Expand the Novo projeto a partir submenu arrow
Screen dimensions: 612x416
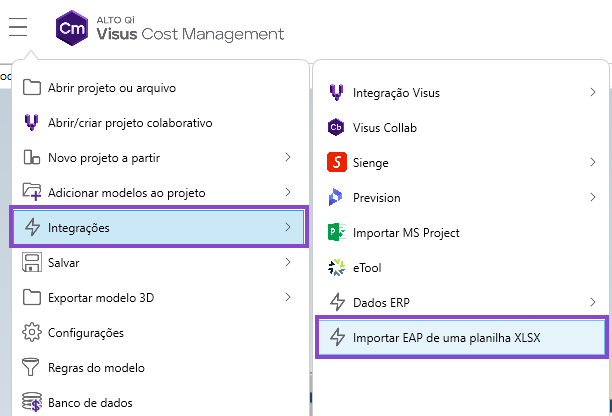(x=287, y=157)
